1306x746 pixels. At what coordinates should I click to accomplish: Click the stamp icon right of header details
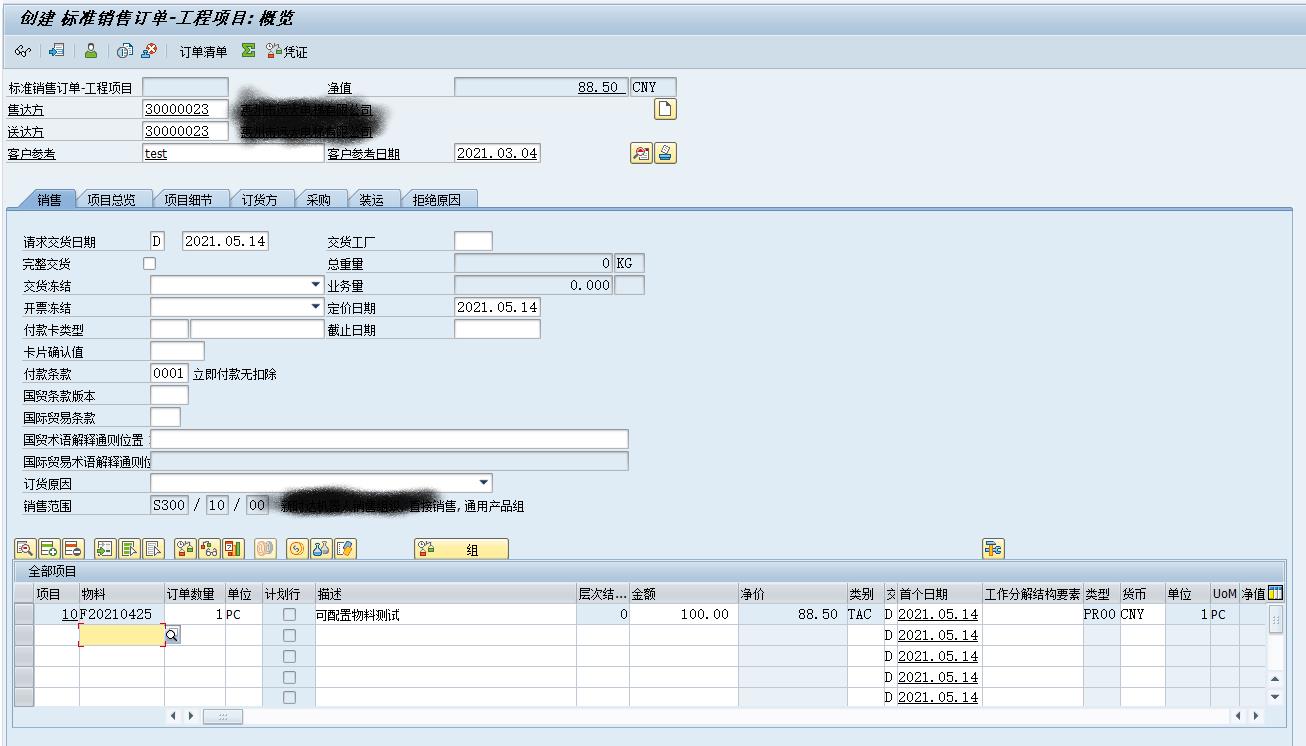[x=666, y=153]
